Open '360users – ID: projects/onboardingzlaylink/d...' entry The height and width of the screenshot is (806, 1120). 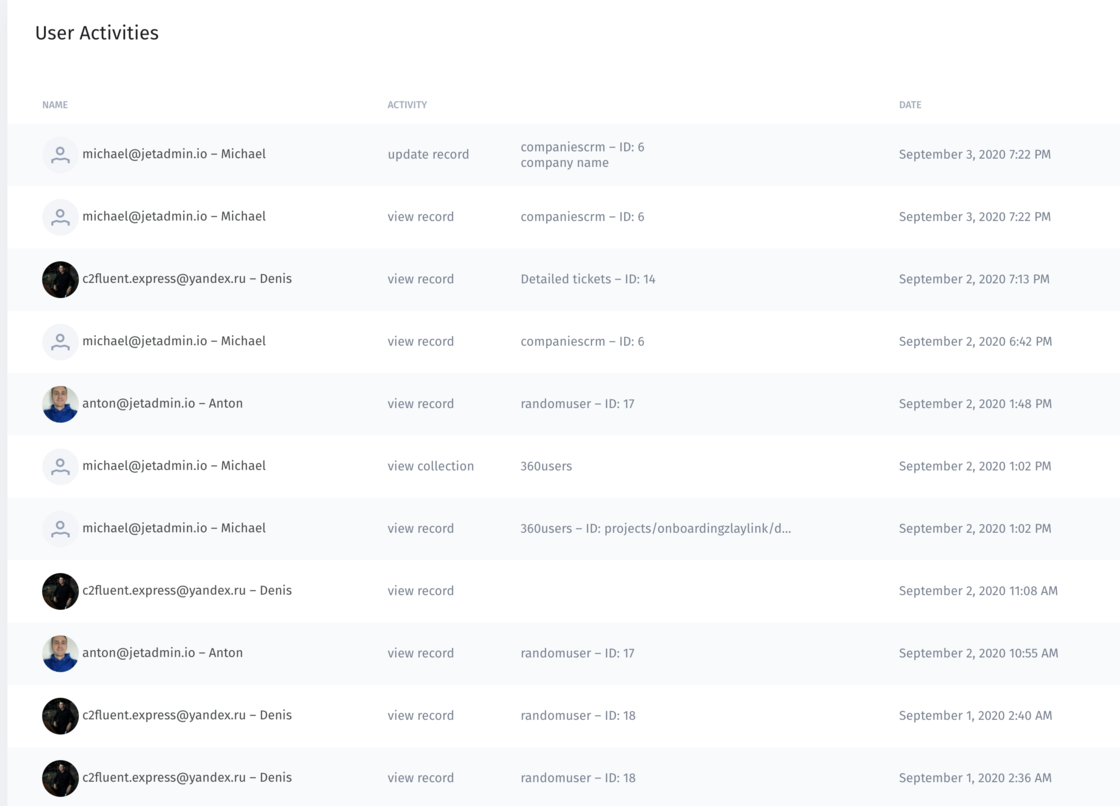click(x=656, y=528)
